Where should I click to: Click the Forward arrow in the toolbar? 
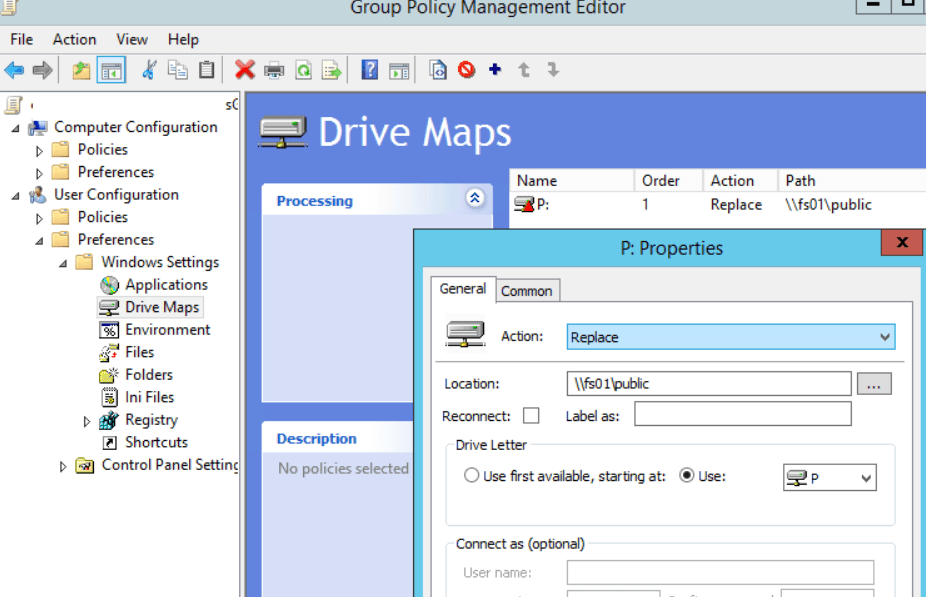[x=43, y=70]
